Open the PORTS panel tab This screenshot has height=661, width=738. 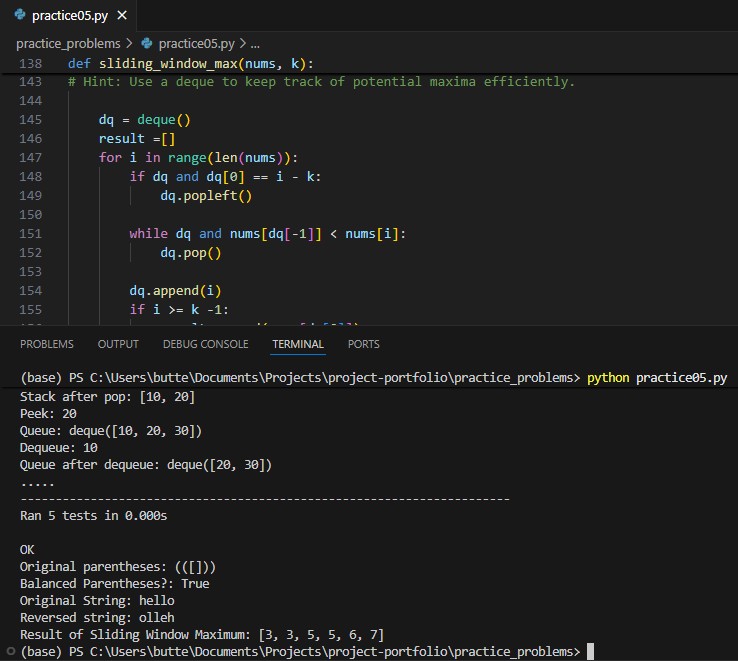click(x=363, y=344)
